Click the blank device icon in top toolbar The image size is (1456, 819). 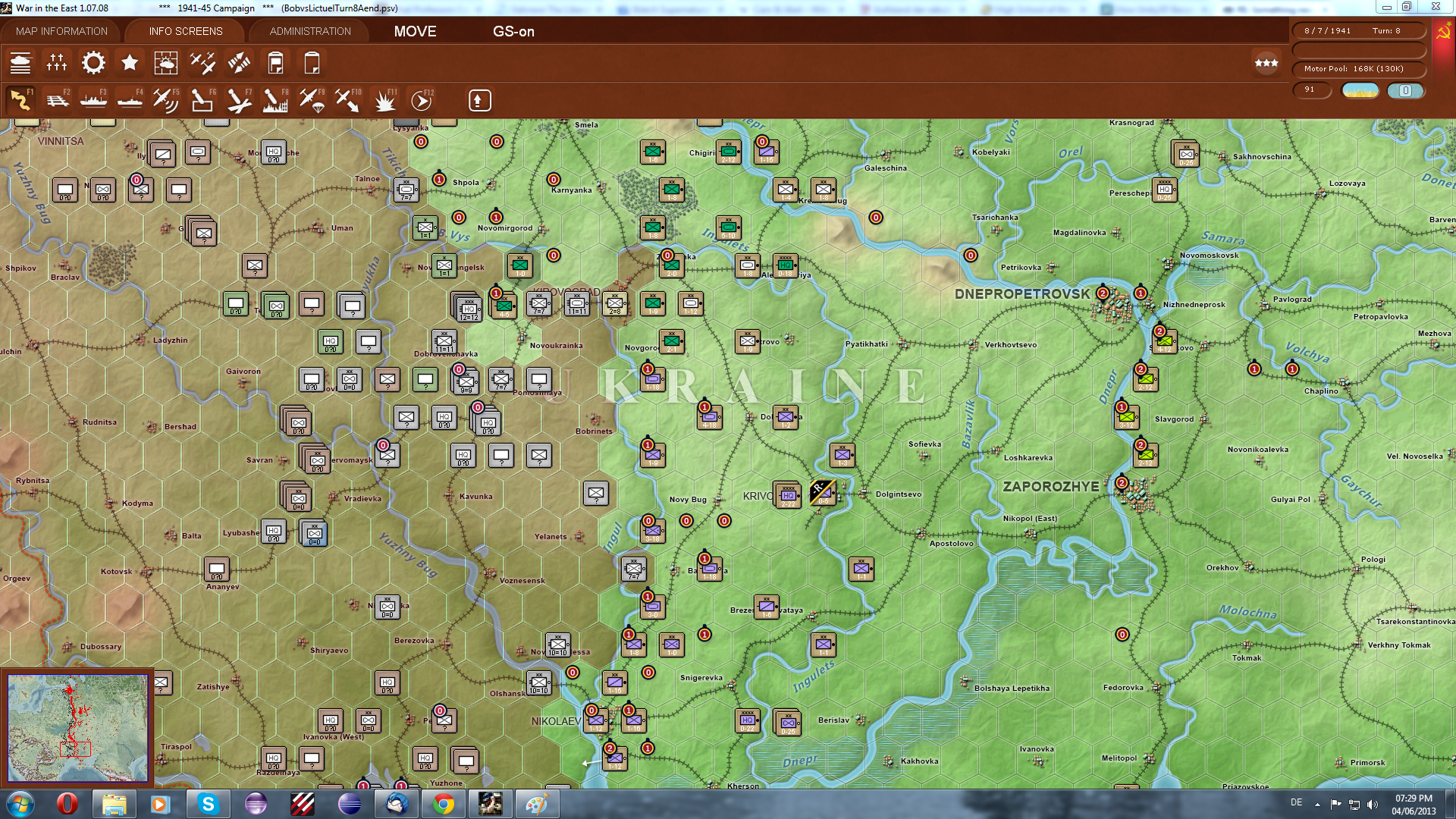tap(312, 63)
